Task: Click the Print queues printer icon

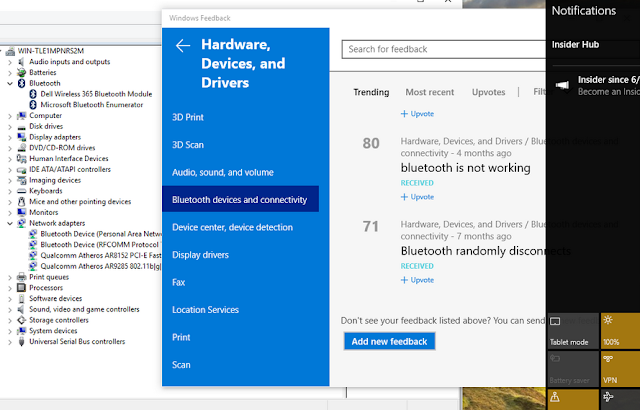Action: [21, 277]
